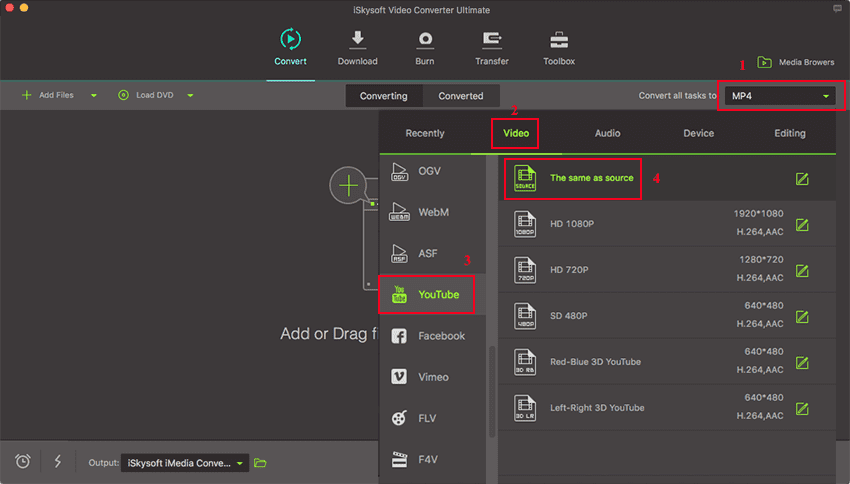The height and width of the screenshot is (484, 850).
Task: Open the Toolbox panel
Action: click(x=559, y=40)
